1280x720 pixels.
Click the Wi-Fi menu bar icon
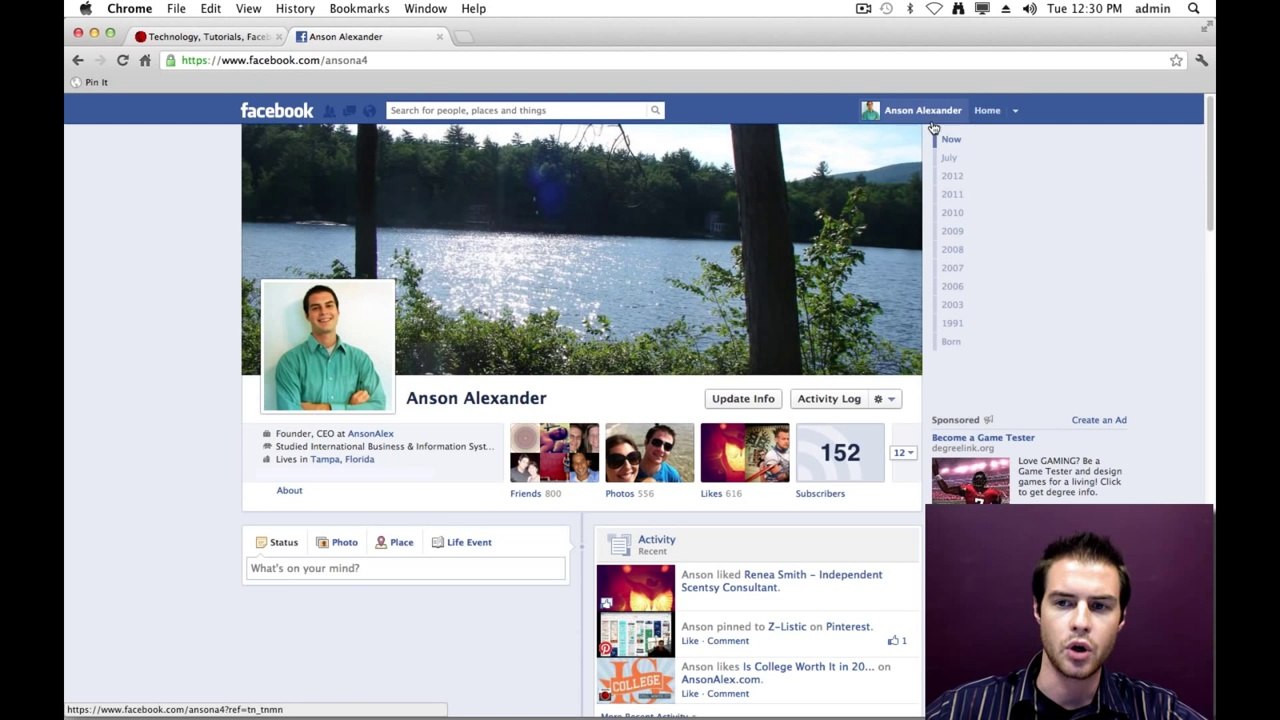pos(933,9)
